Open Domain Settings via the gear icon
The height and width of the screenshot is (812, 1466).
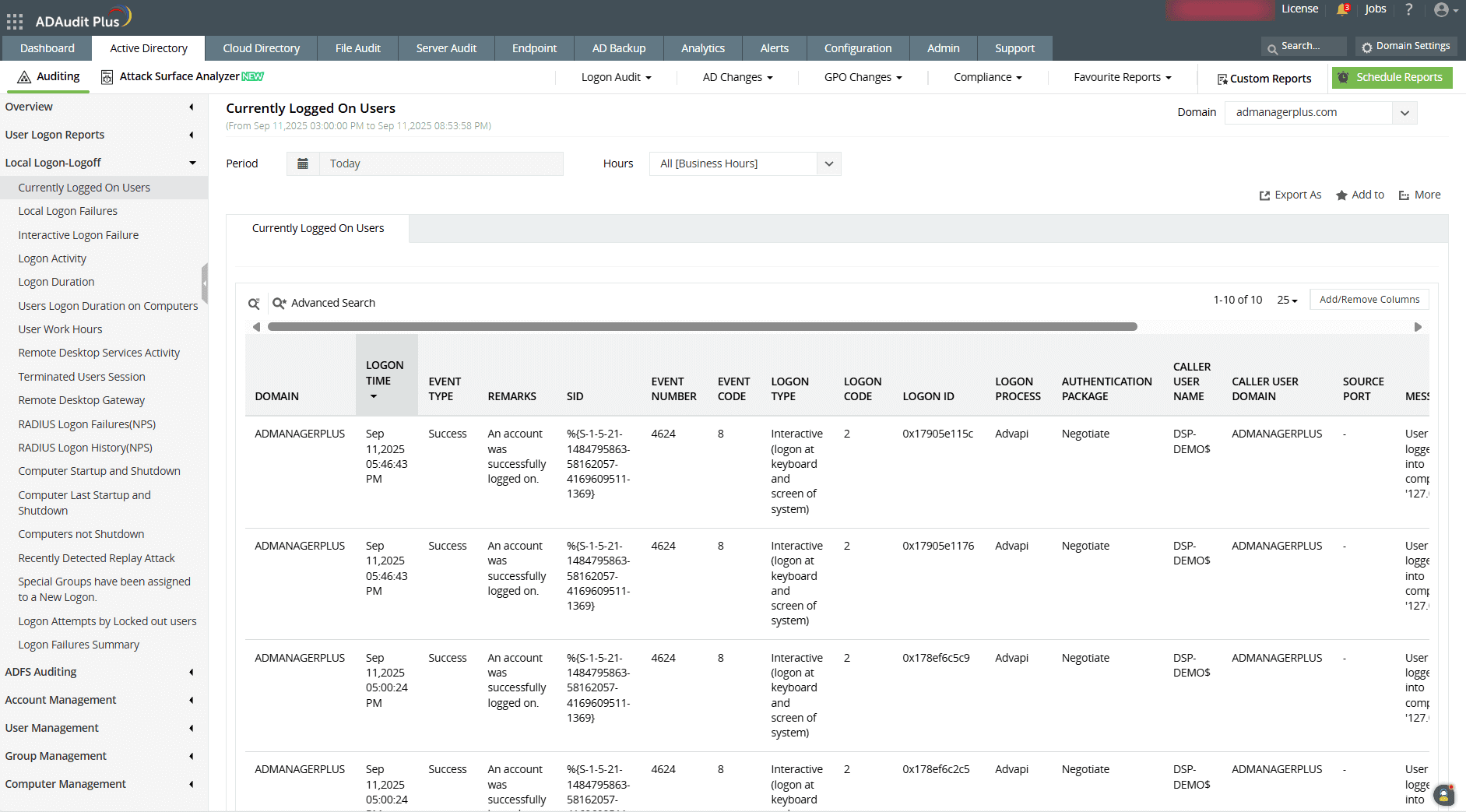(x=1366, y=46)
